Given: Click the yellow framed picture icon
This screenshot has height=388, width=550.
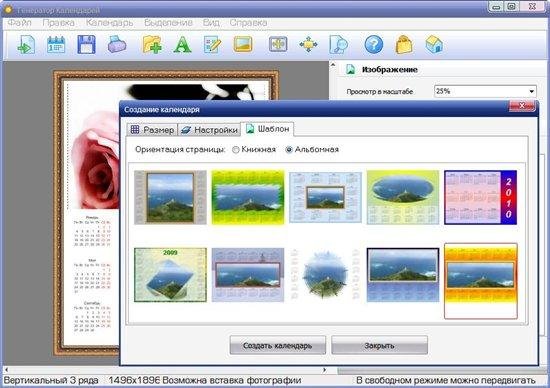Looking at the screenshot, I should (243, 44).
